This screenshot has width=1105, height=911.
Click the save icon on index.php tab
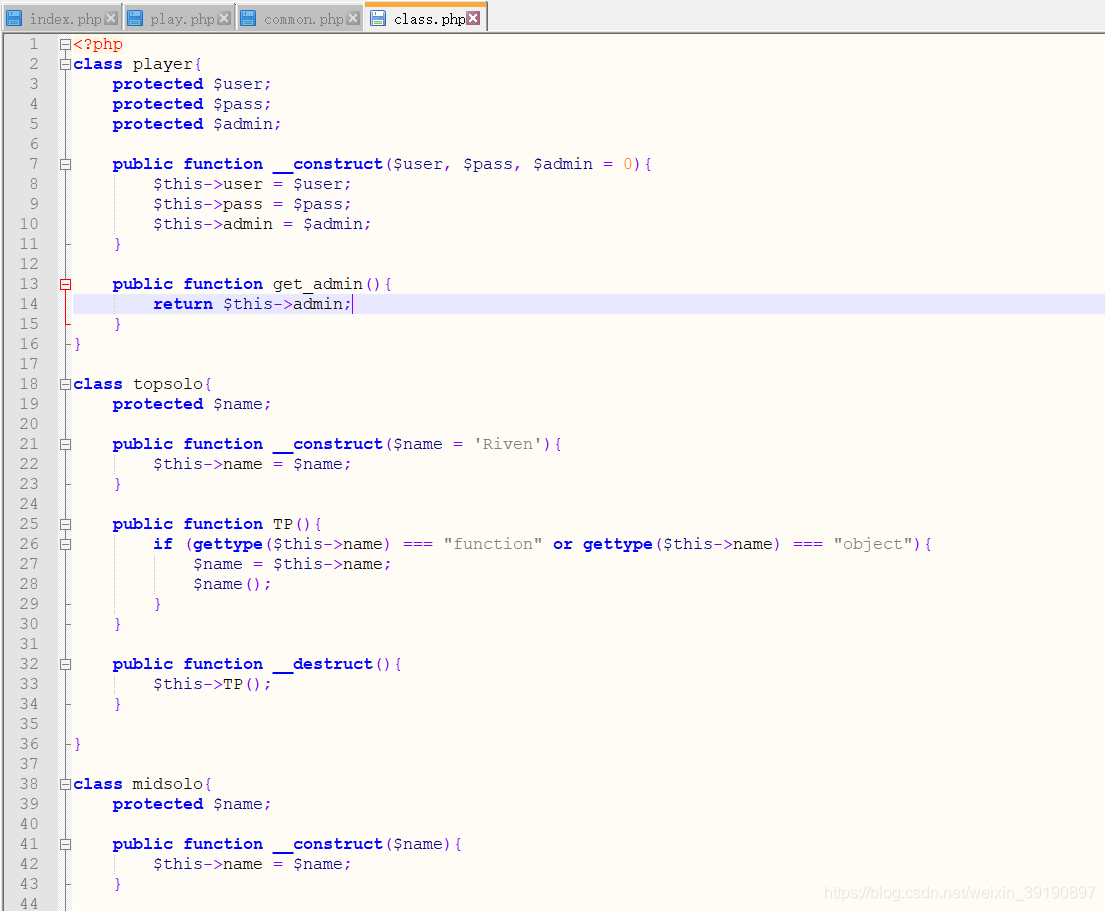pos(14,18)
